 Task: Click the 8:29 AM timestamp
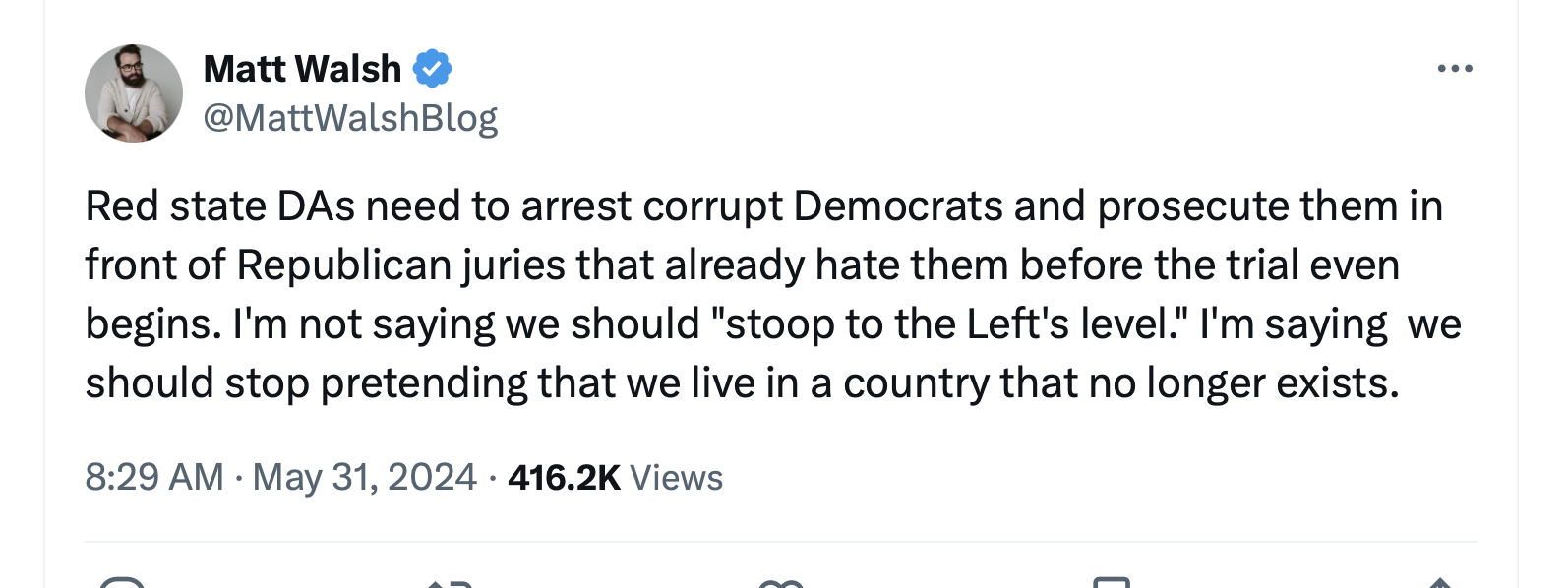154,477
